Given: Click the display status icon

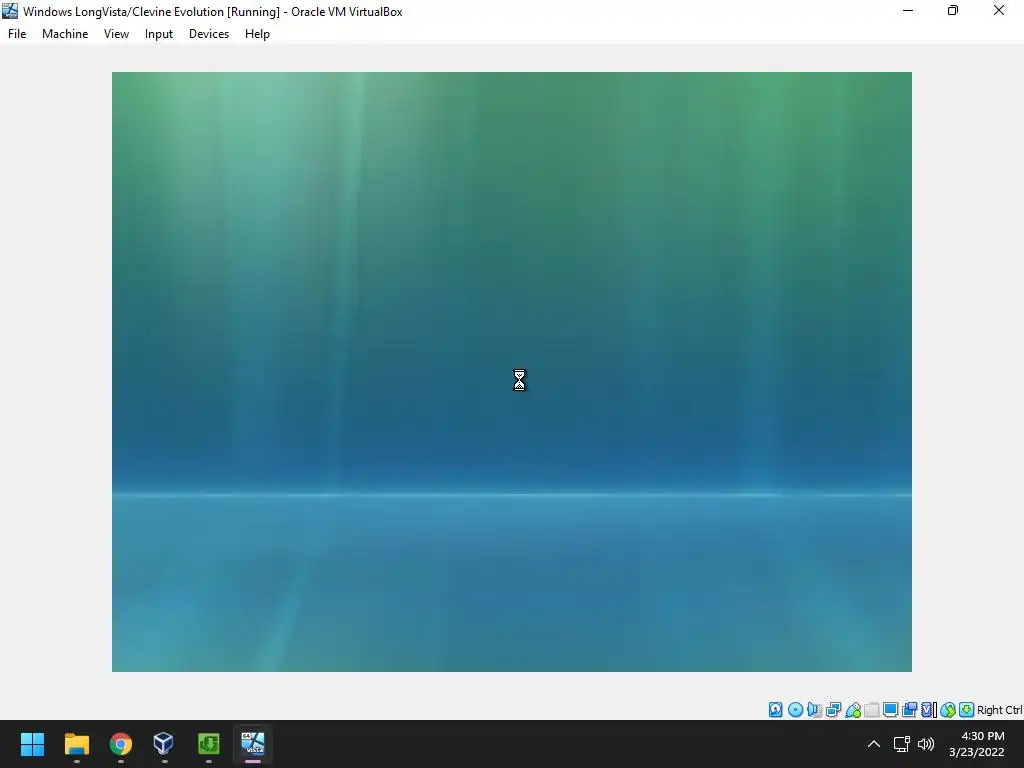Looking at the screenshot, I should 890,710.
